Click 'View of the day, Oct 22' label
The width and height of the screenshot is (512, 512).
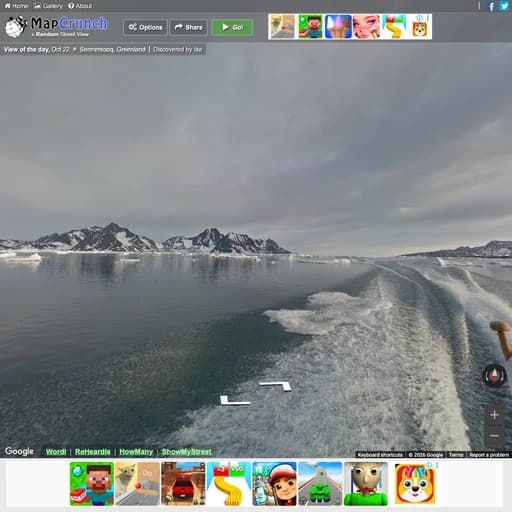37,49
